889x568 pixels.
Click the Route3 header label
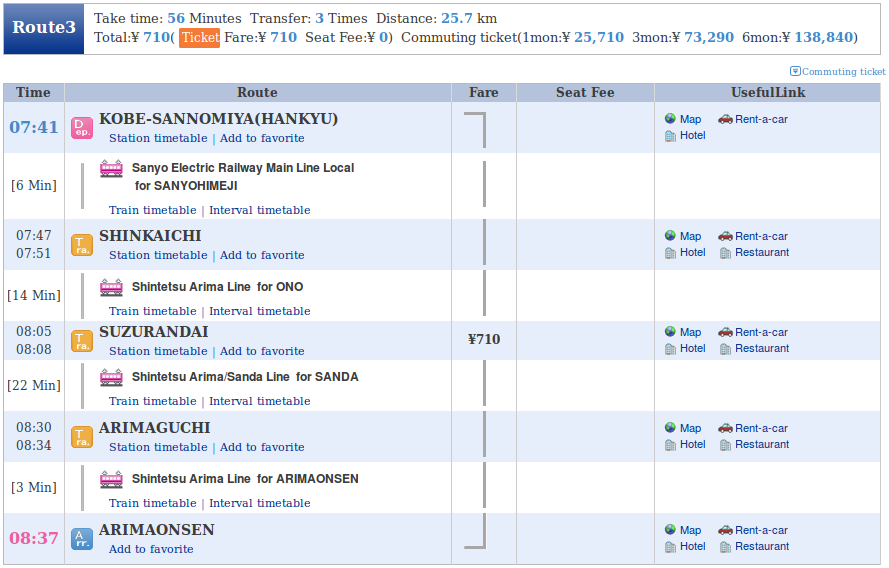[44, 28]
